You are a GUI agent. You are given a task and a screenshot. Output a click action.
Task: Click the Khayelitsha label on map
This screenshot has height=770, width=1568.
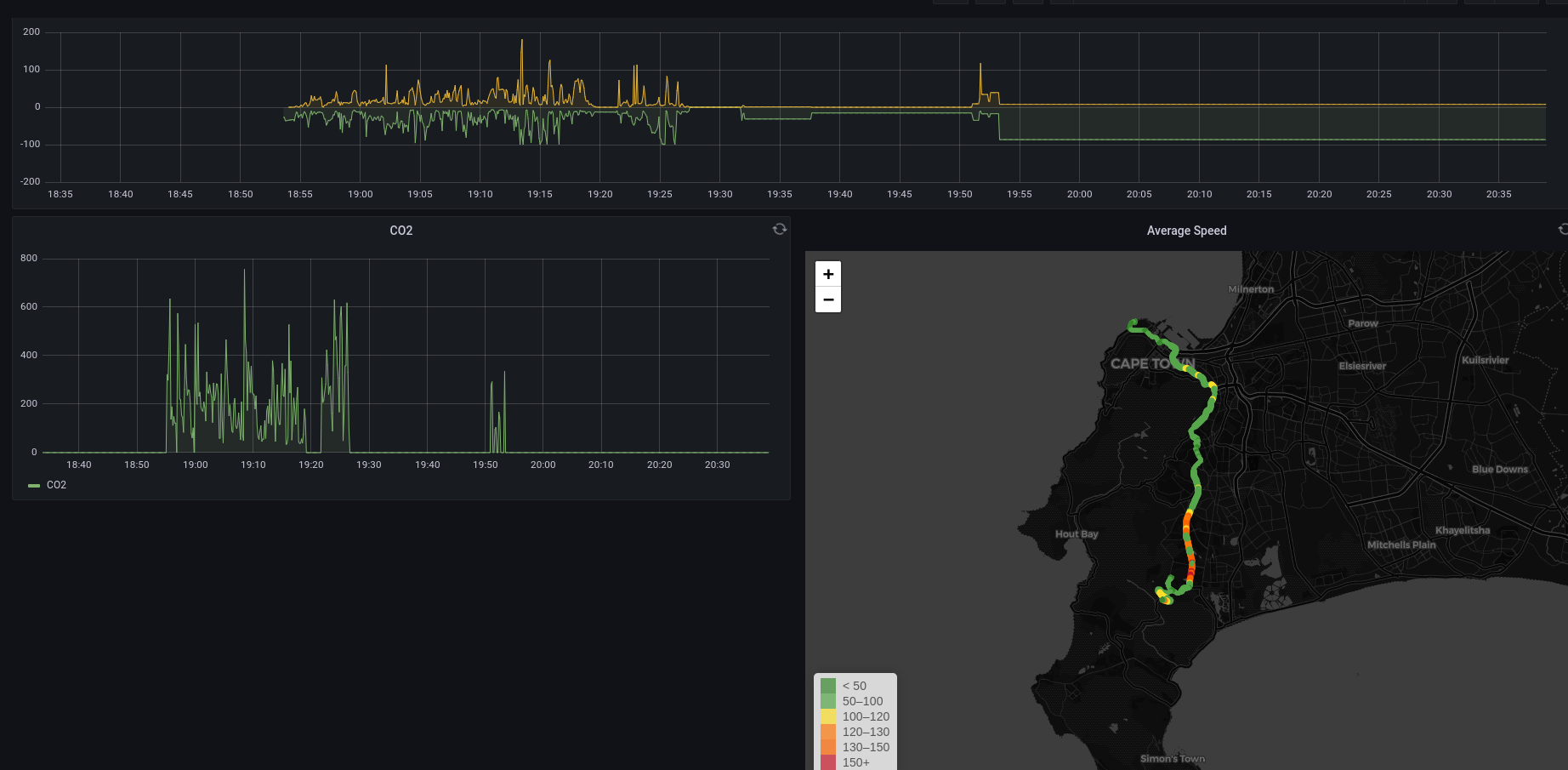click(1463, 530)
